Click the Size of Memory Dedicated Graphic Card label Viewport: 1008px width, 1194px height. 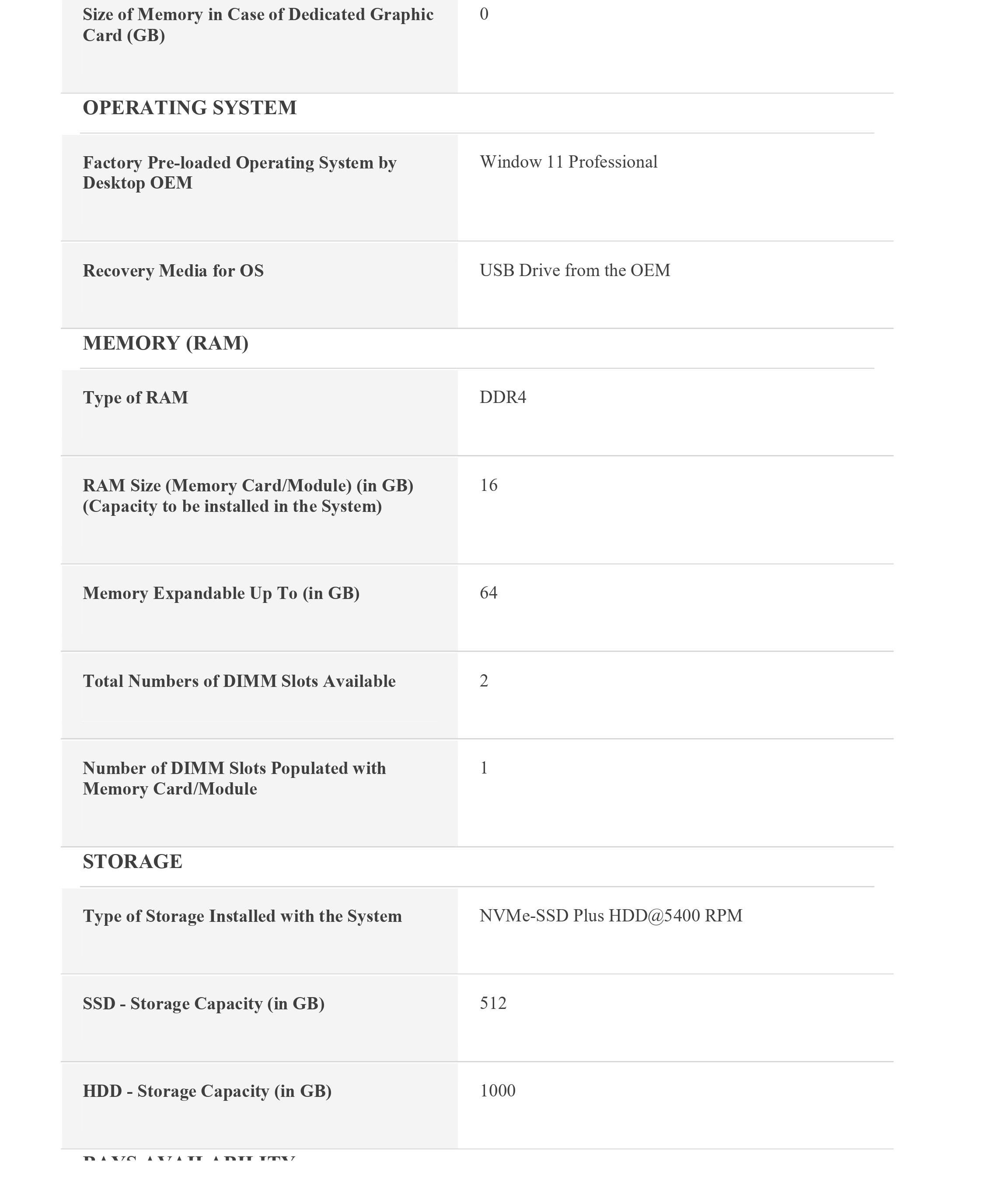258,25
